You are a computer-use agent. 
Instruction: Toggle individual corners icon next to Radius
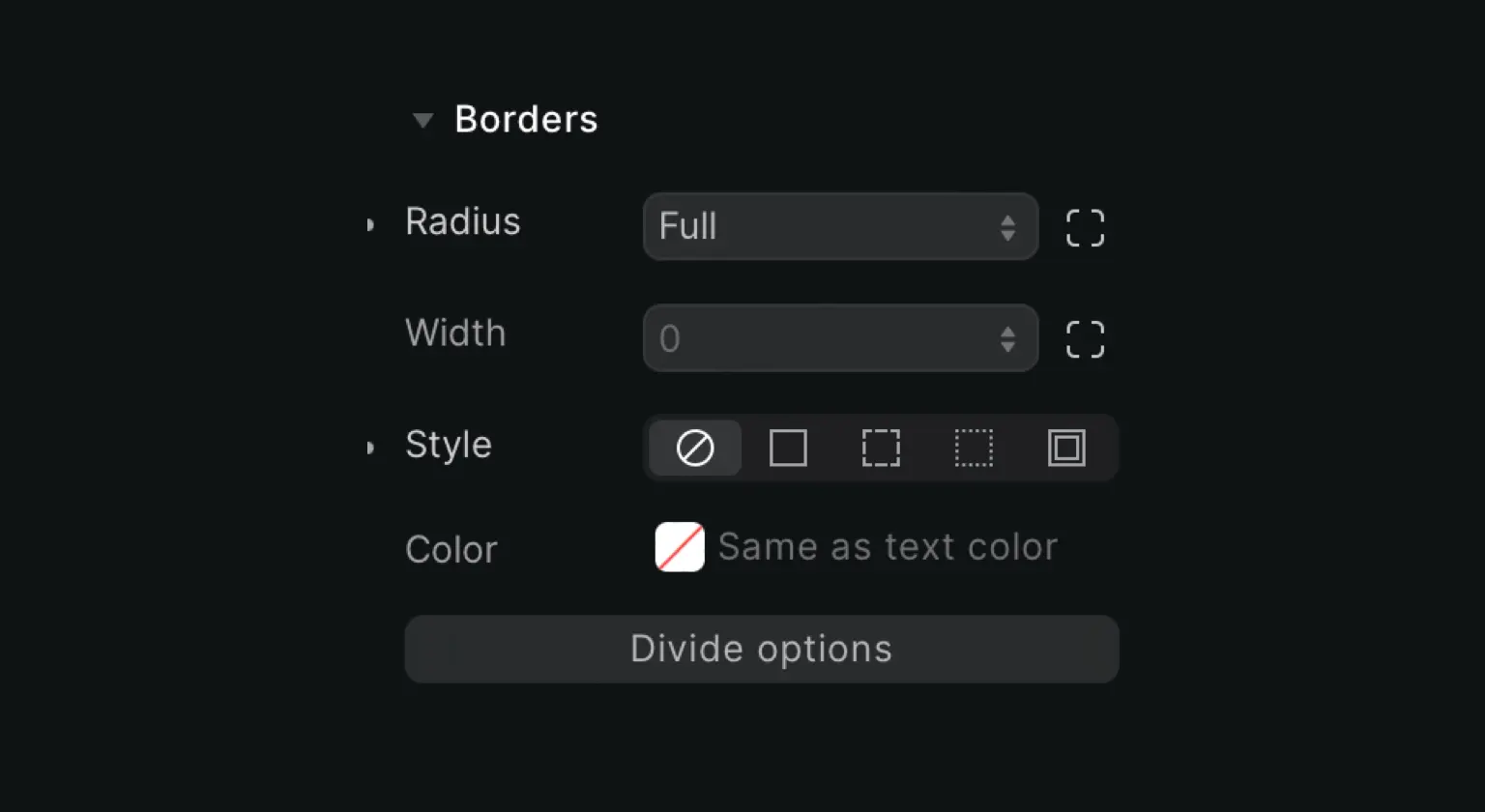1085,228
